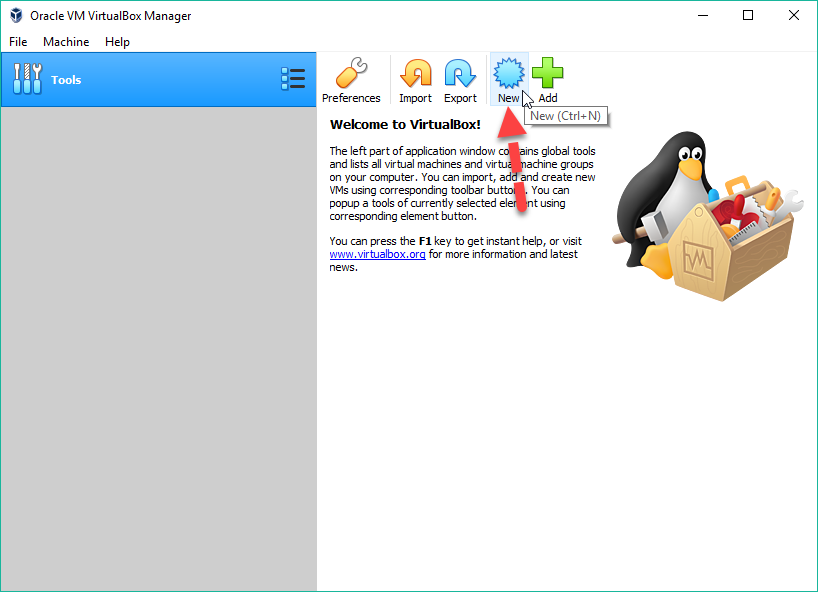Maximize the VirtualBox Manager window
Image resolution: width=818 pixels, height=592 pixels.
coord(748,16)
